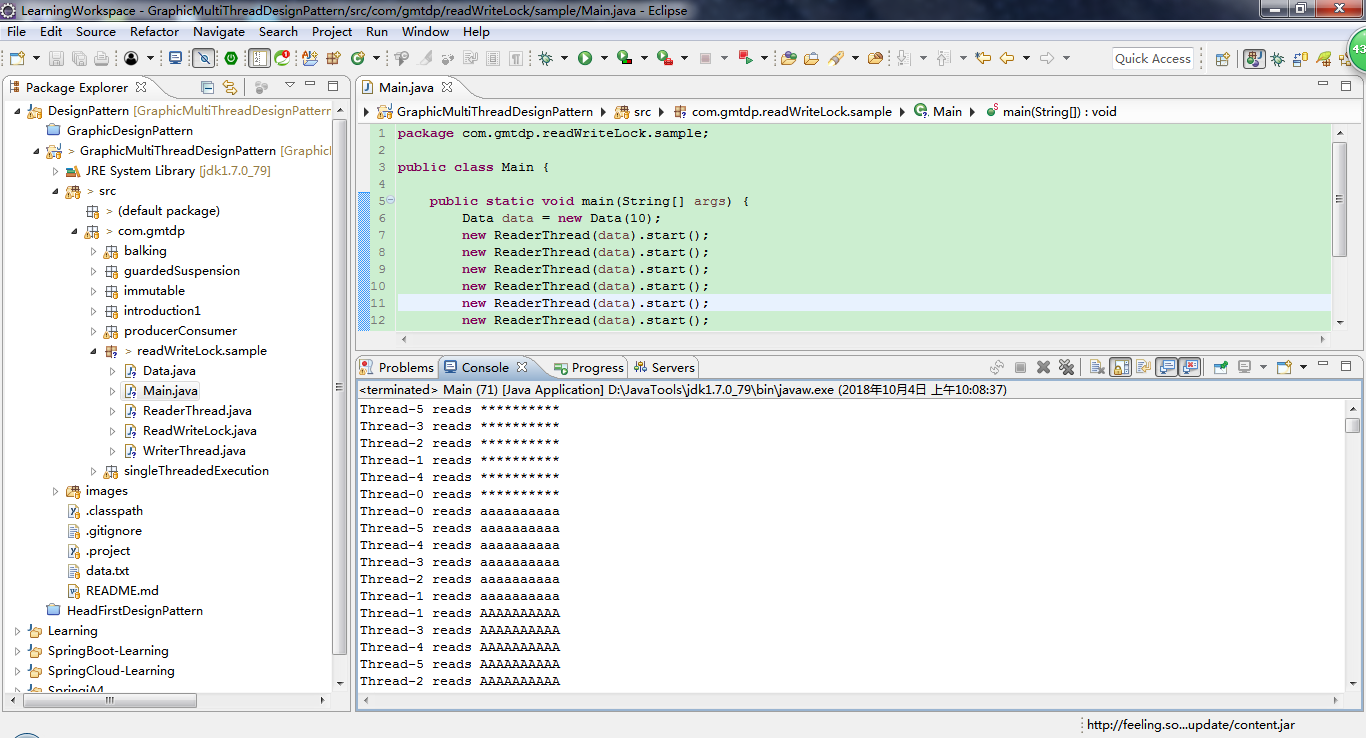Screen dimensions: 1366x738
Task: Switch to the Progress tab
Action: [x=590, y=367]
